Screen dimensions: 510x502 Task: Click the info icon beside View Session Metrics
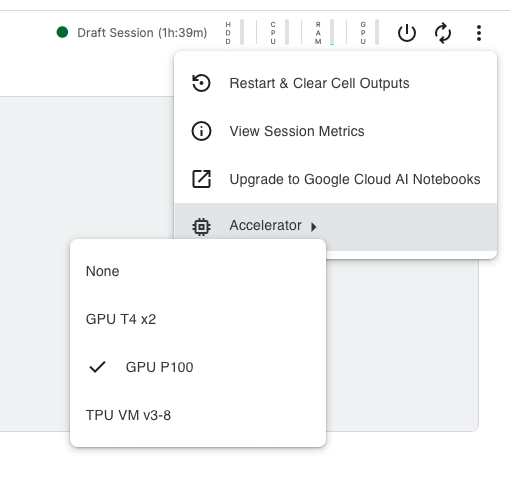pos(201,131)
